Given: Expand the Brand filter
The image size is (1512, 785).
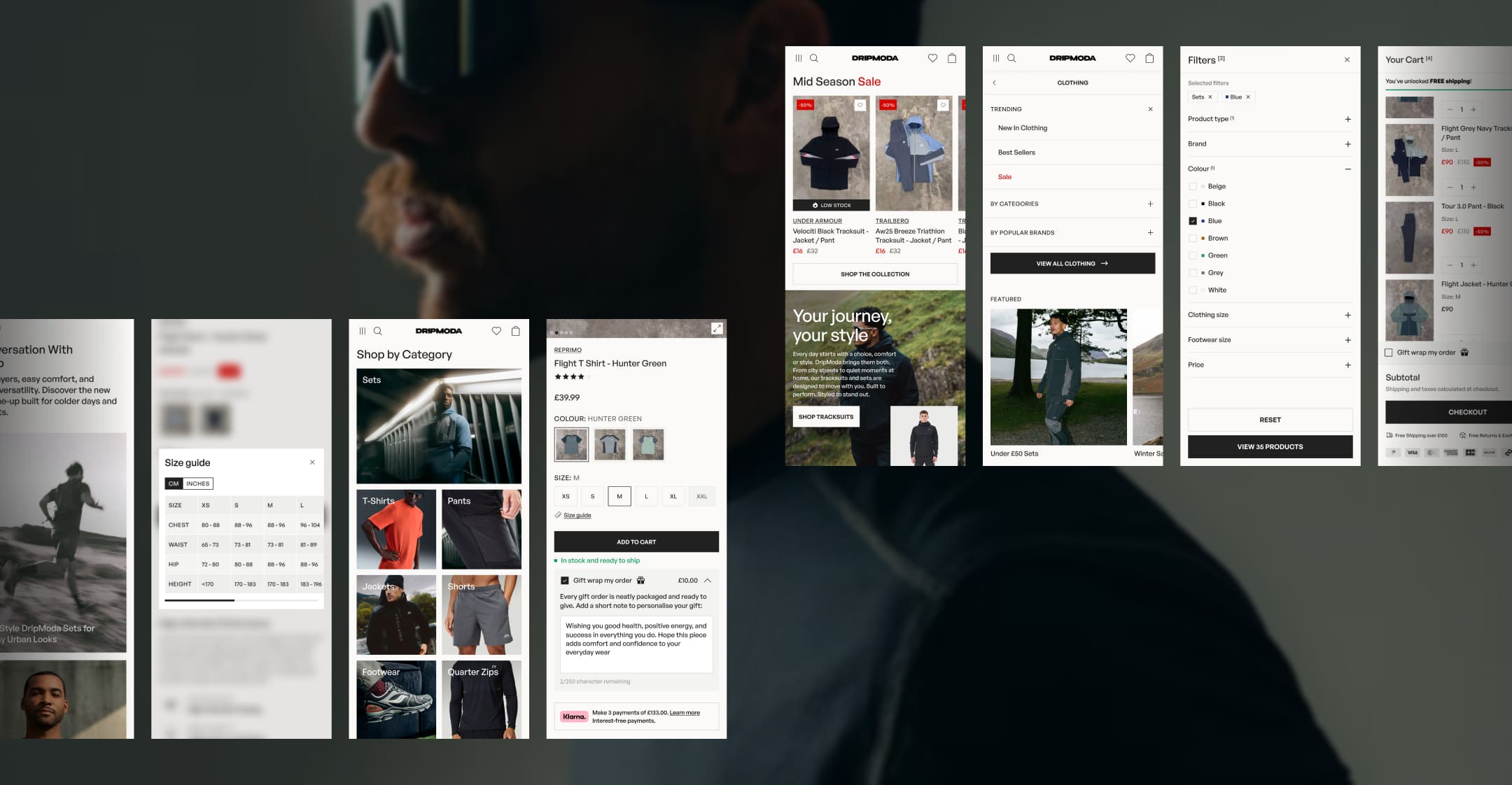Looking at the screenshot, I should 1347,144.
